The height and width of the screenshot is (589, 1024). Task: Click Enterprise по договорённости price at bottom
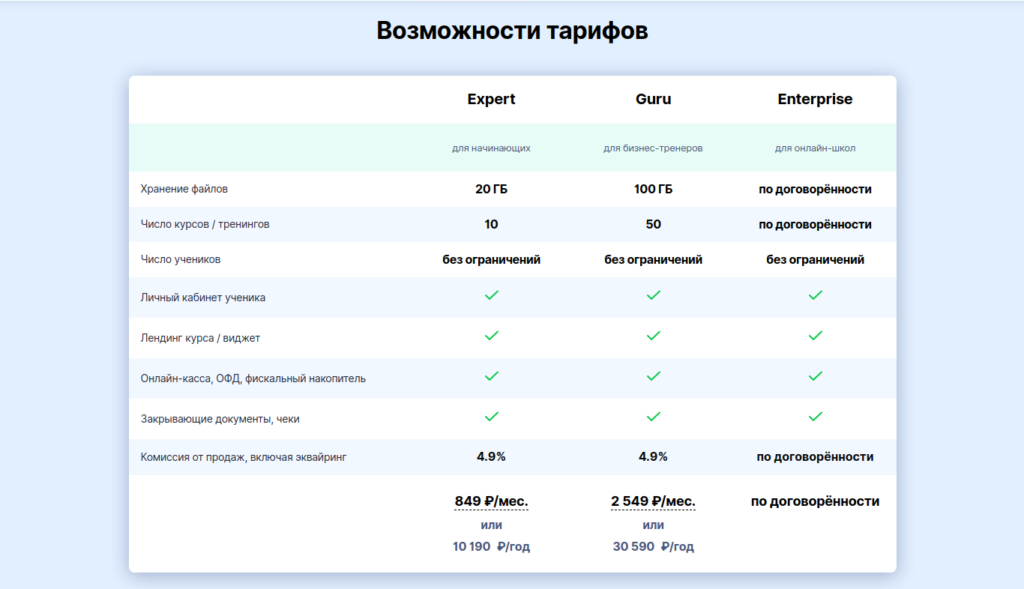tap(815, 501)
